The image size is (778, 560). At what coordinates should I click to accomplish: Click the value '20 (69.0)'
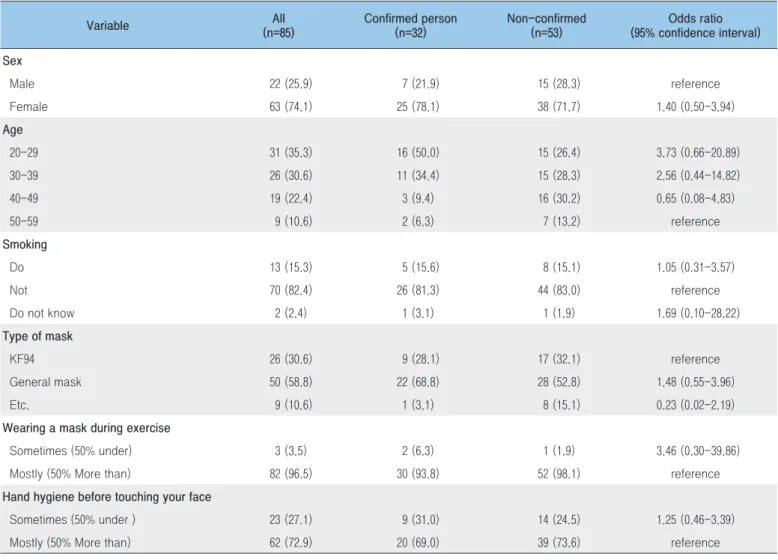click(x=418, y=543)
